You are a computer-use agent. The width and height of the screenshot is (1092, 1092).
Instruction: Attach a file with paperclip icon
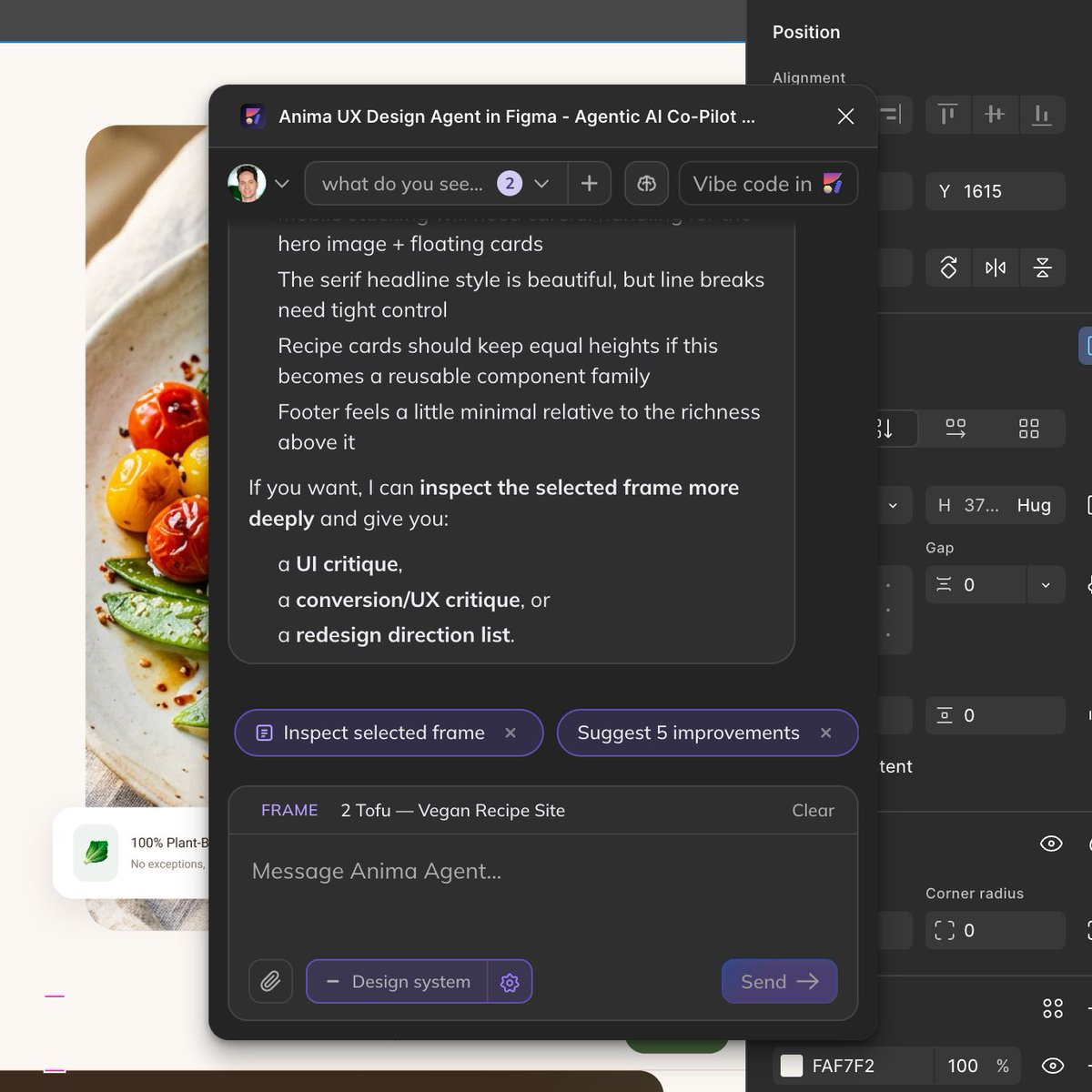pos(270,982)
